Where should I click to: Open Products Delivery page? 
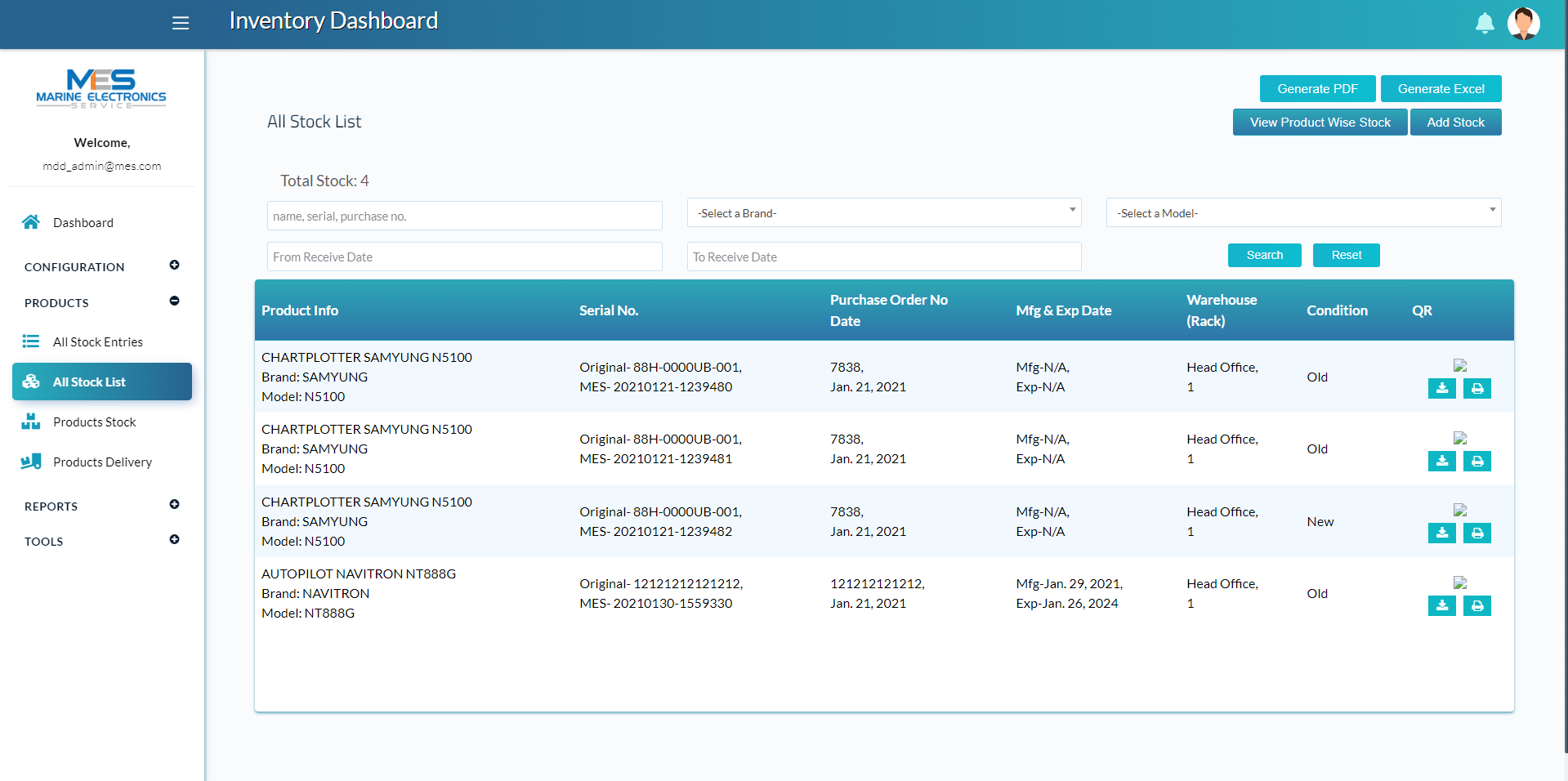pos(102,462)
